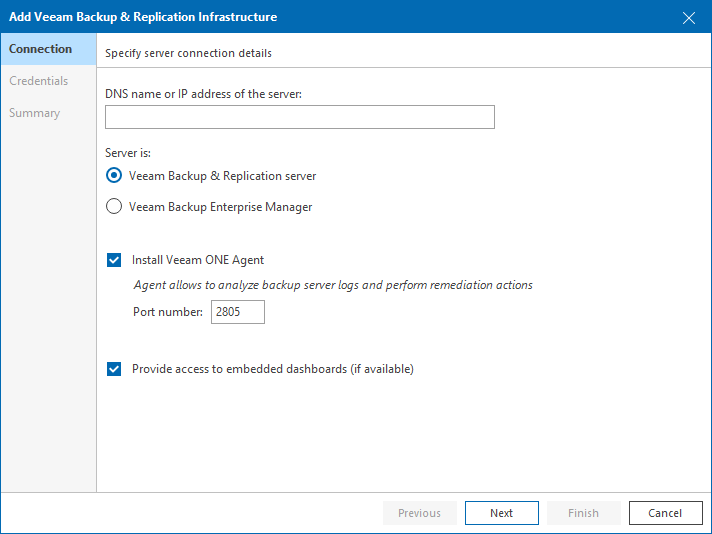Click the Finish button
This screenshot has width=712, height=534.
(x=583, y=513)
